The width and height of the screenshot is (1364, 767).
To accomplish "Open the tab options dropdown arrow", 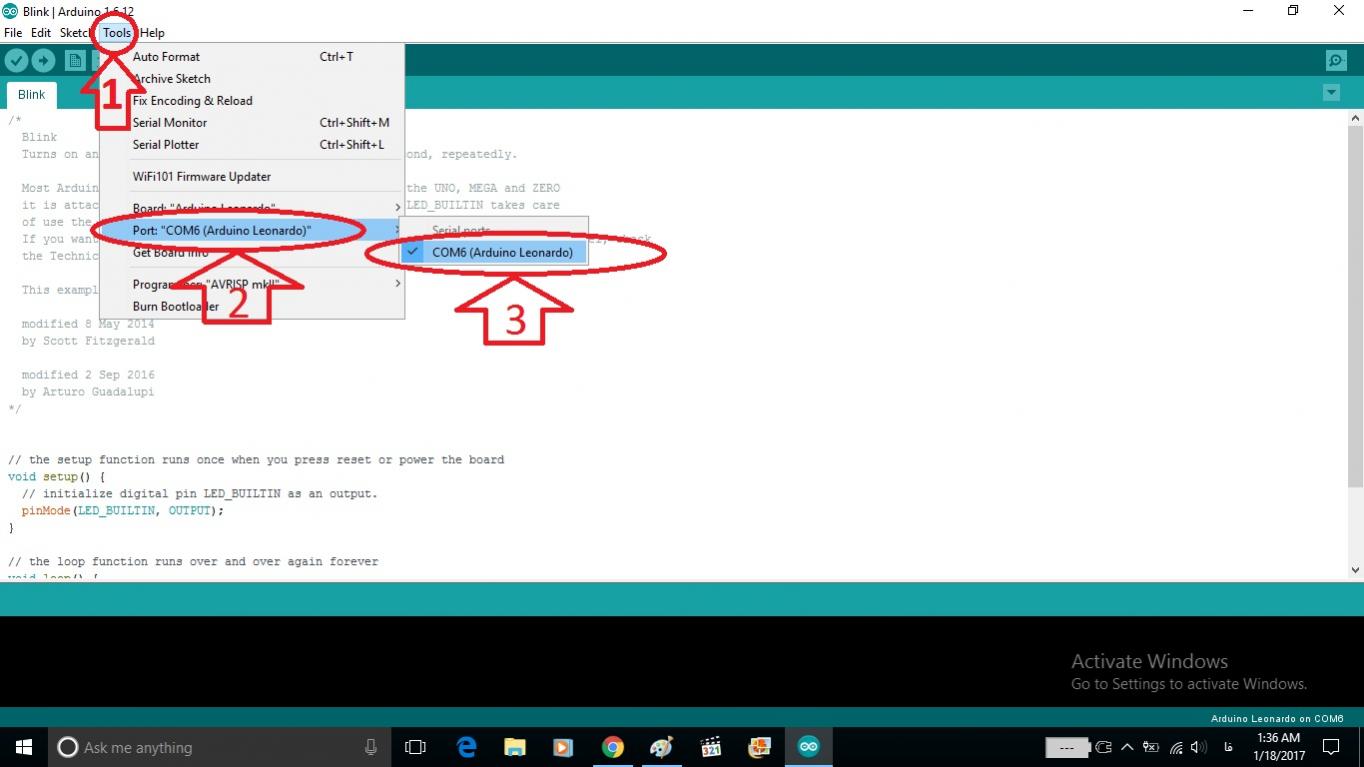I will 1331,93.
